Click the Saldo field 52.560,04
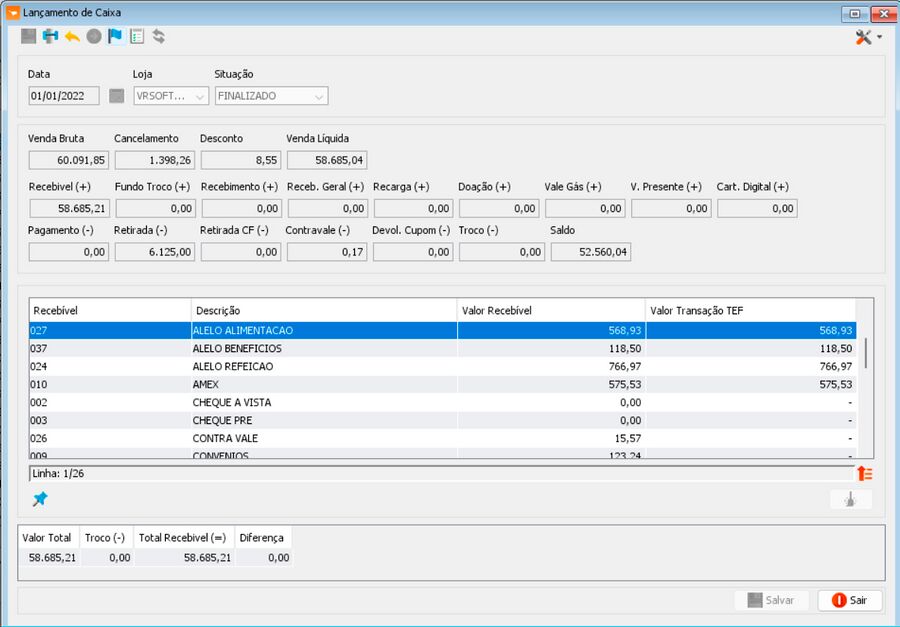The image size is (900, 627). [x=591, y=252]
